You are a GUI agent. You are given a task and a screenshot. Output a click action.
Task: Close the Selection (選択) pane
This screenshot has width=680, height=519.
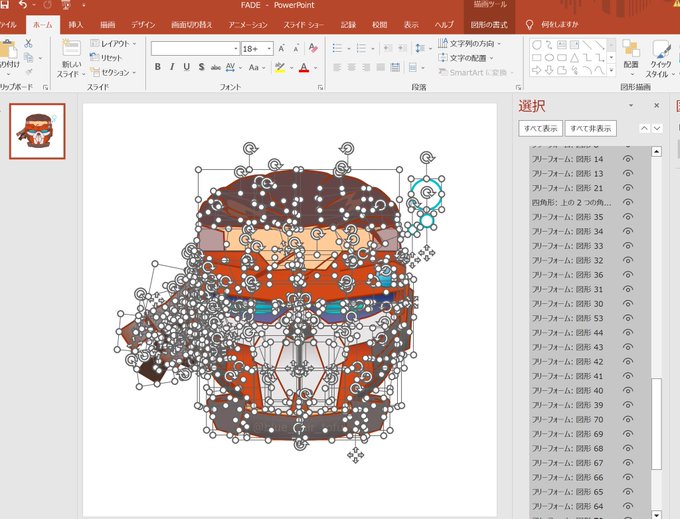tap(657, 105)
